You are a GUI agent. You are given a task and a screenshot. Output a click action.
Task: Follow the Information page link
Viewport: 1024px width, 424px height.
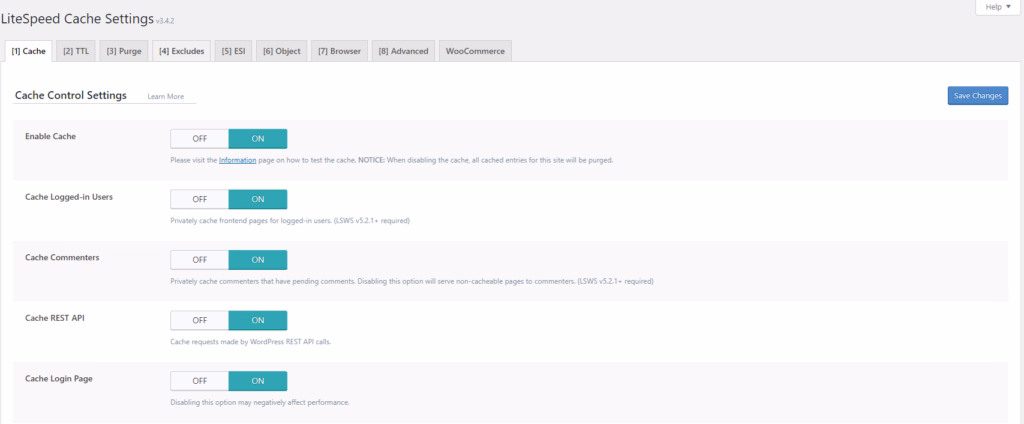click(x=238, y=160)
